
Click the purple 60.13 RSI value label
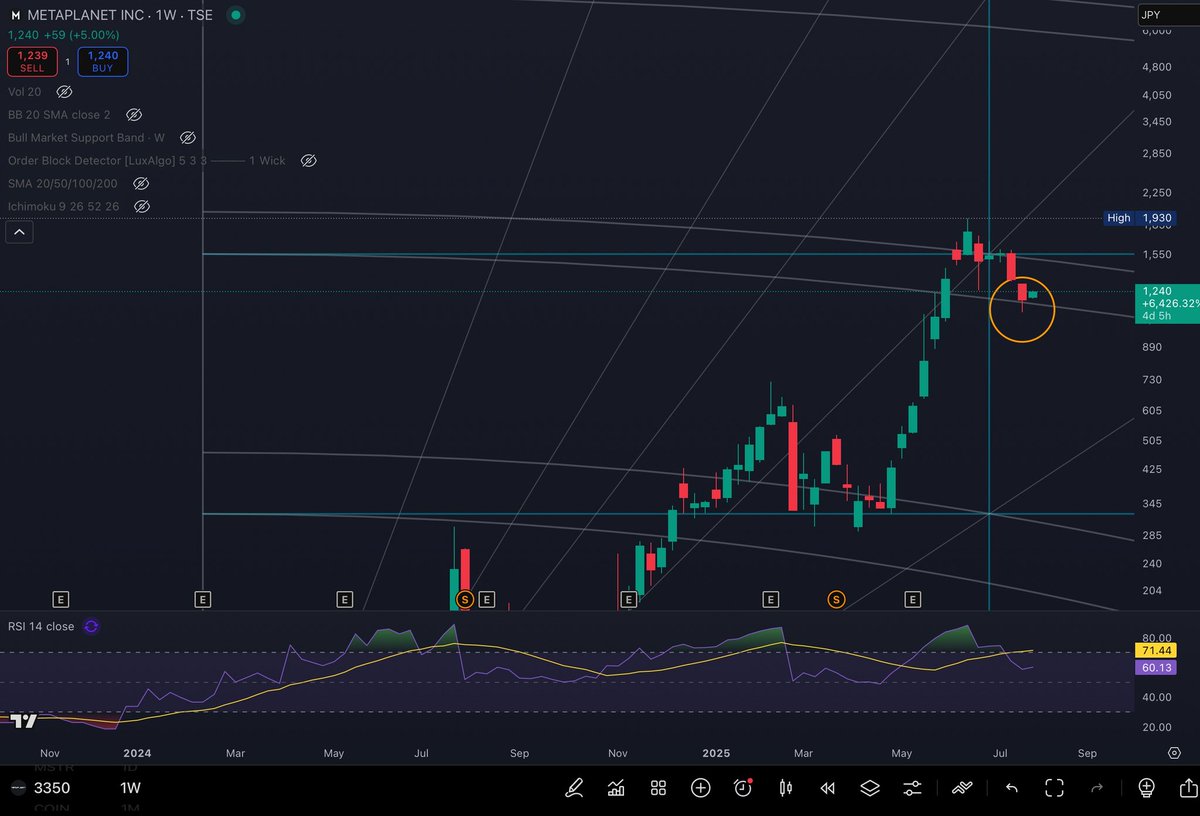1155,667
